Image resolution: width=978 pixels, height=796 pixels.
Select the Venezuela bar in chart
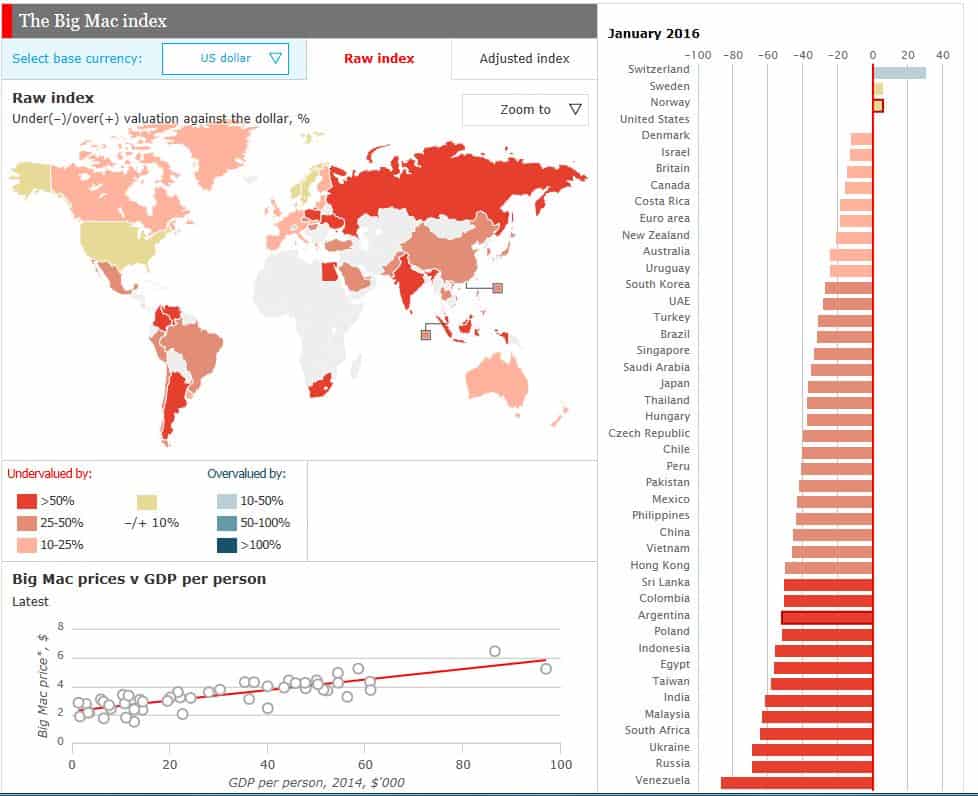[797, 781]
